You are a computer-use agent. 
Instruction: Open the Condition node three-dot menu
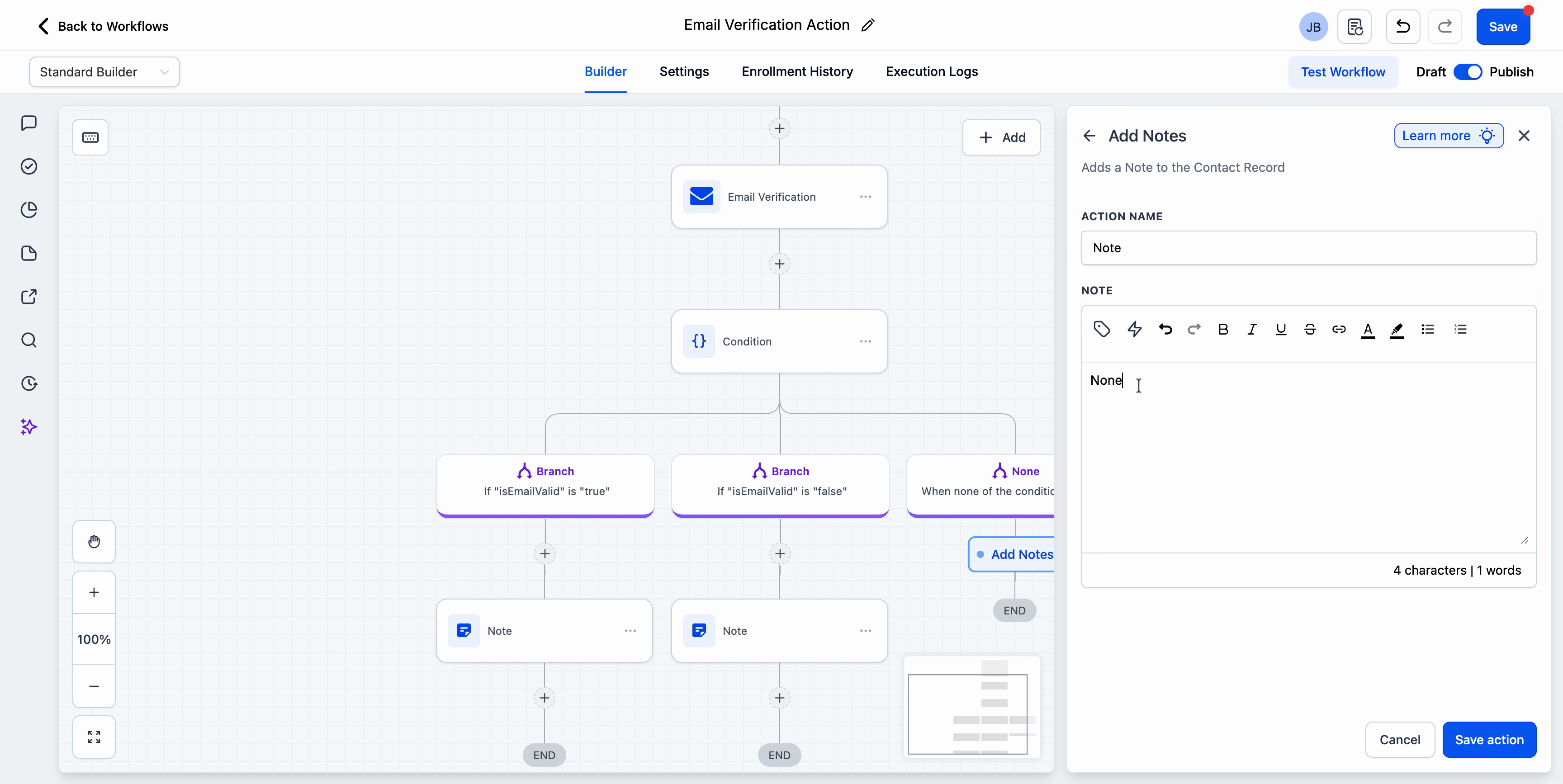coord(865,342)
